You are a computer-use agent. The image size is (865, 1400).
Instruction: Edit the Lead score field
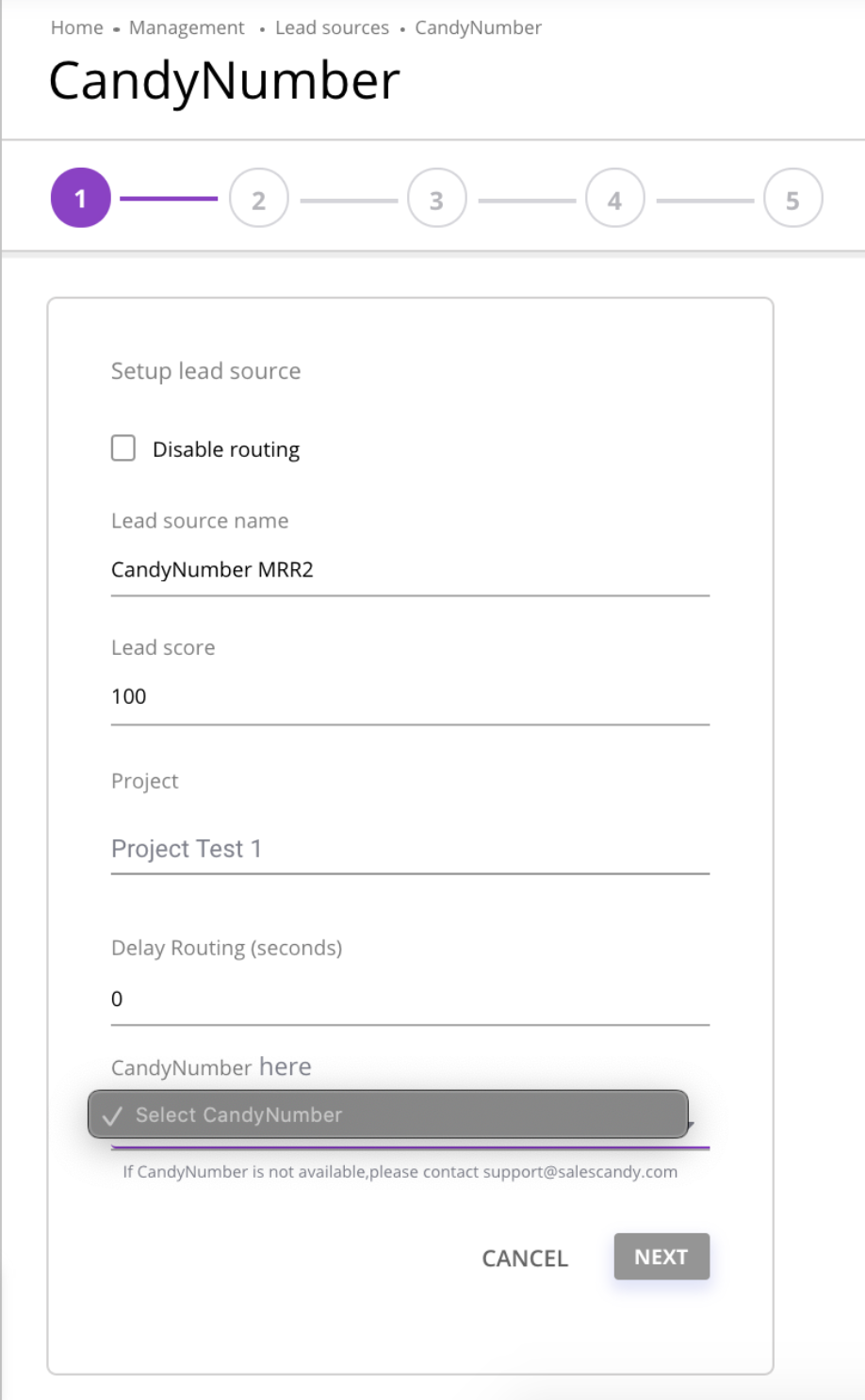(409, 697)
